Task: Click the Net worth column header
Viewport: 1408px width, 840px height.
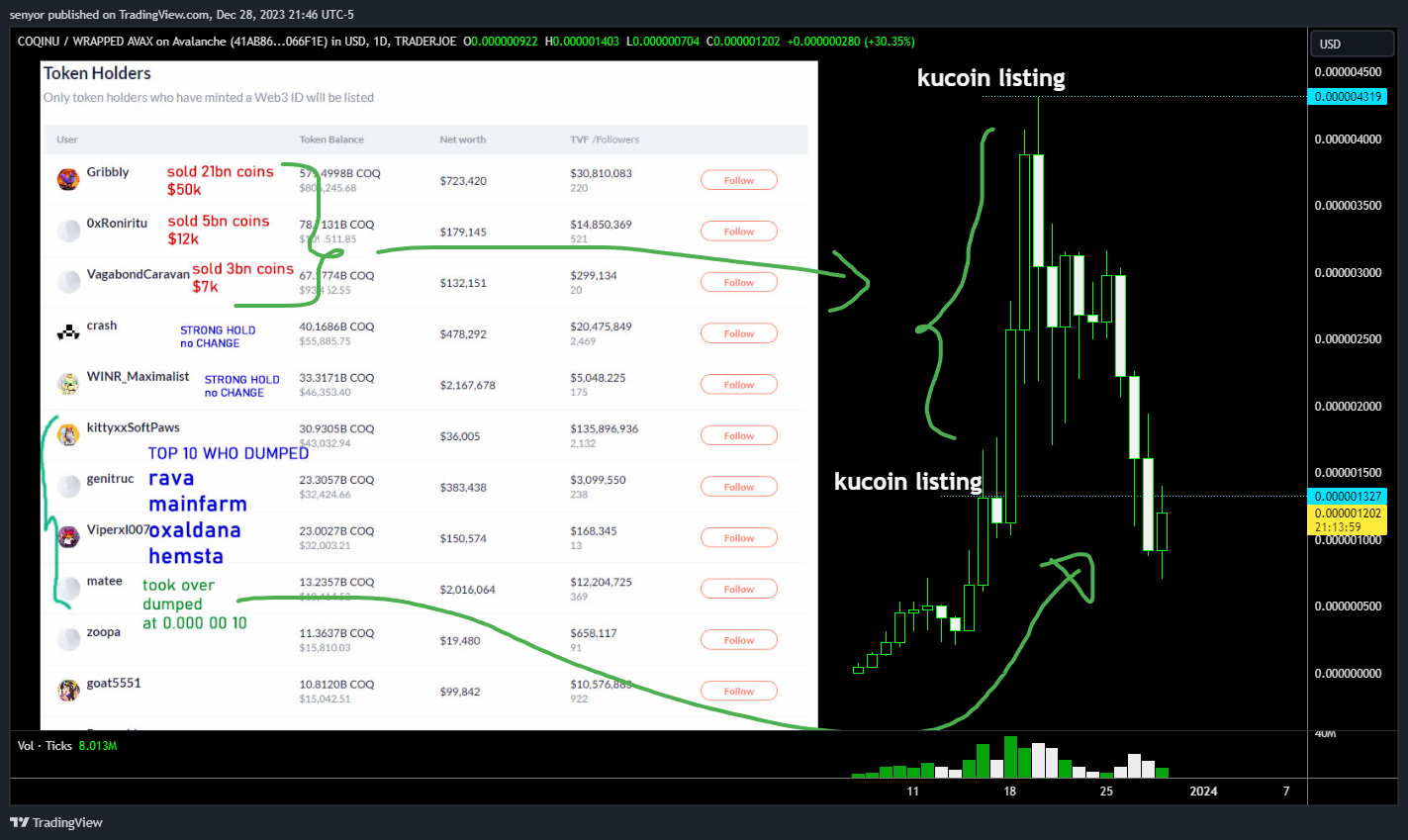Action: (x=463, y=140)
